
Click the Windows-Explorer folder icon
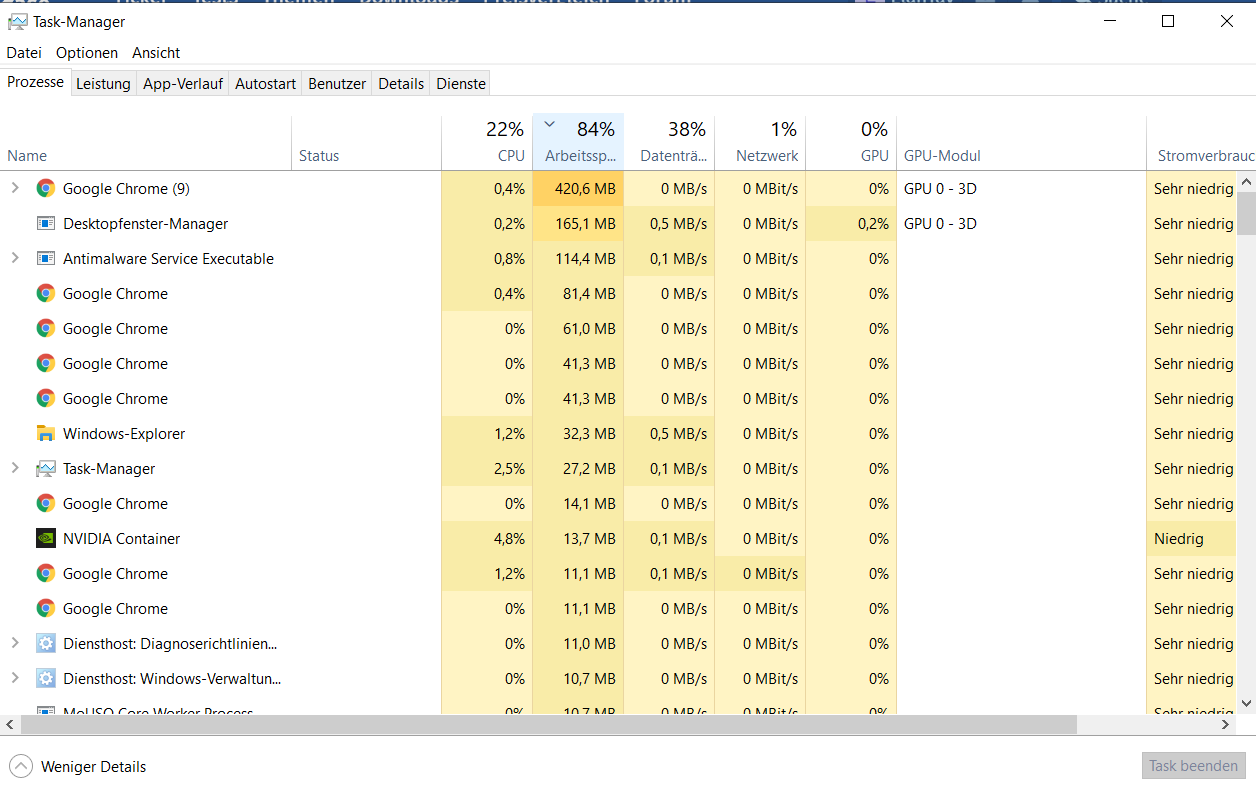pos(45,433)
